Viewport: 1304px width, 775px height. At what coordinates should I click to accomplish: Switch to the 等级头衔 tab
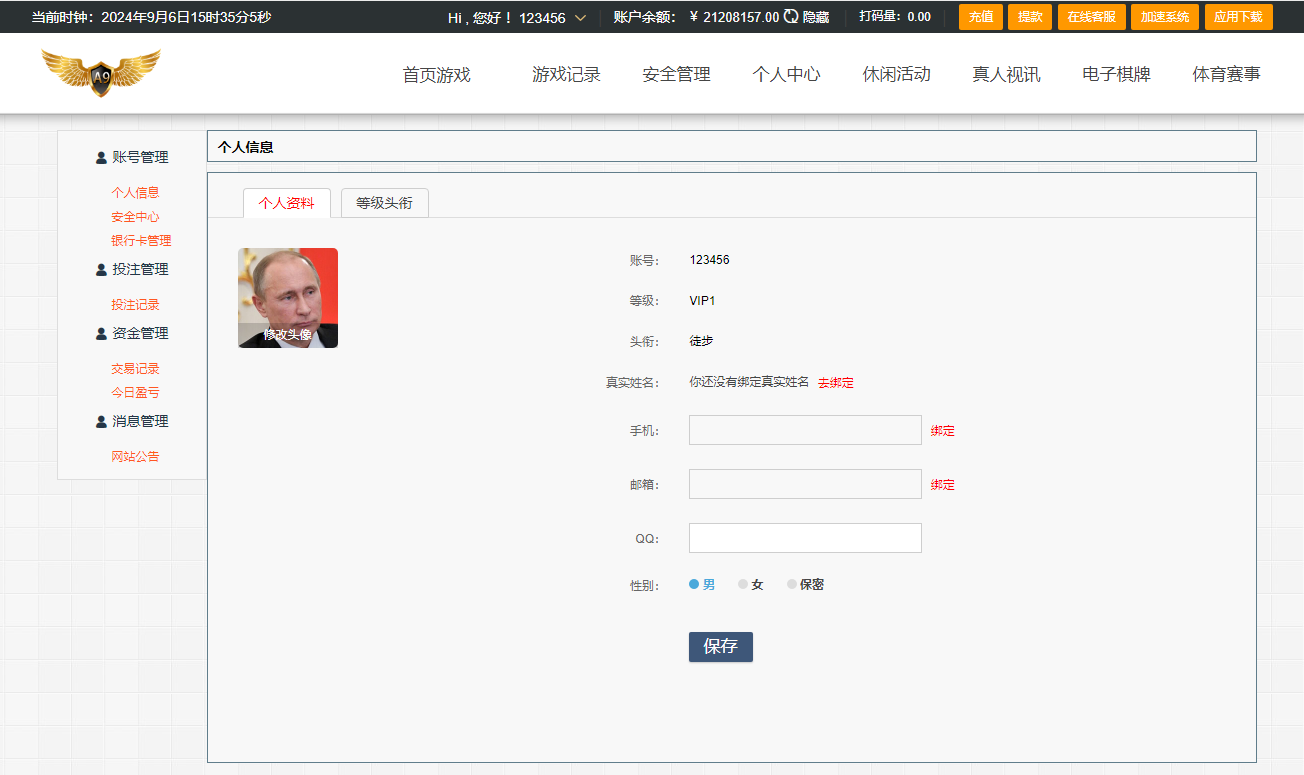coord(384,202)
